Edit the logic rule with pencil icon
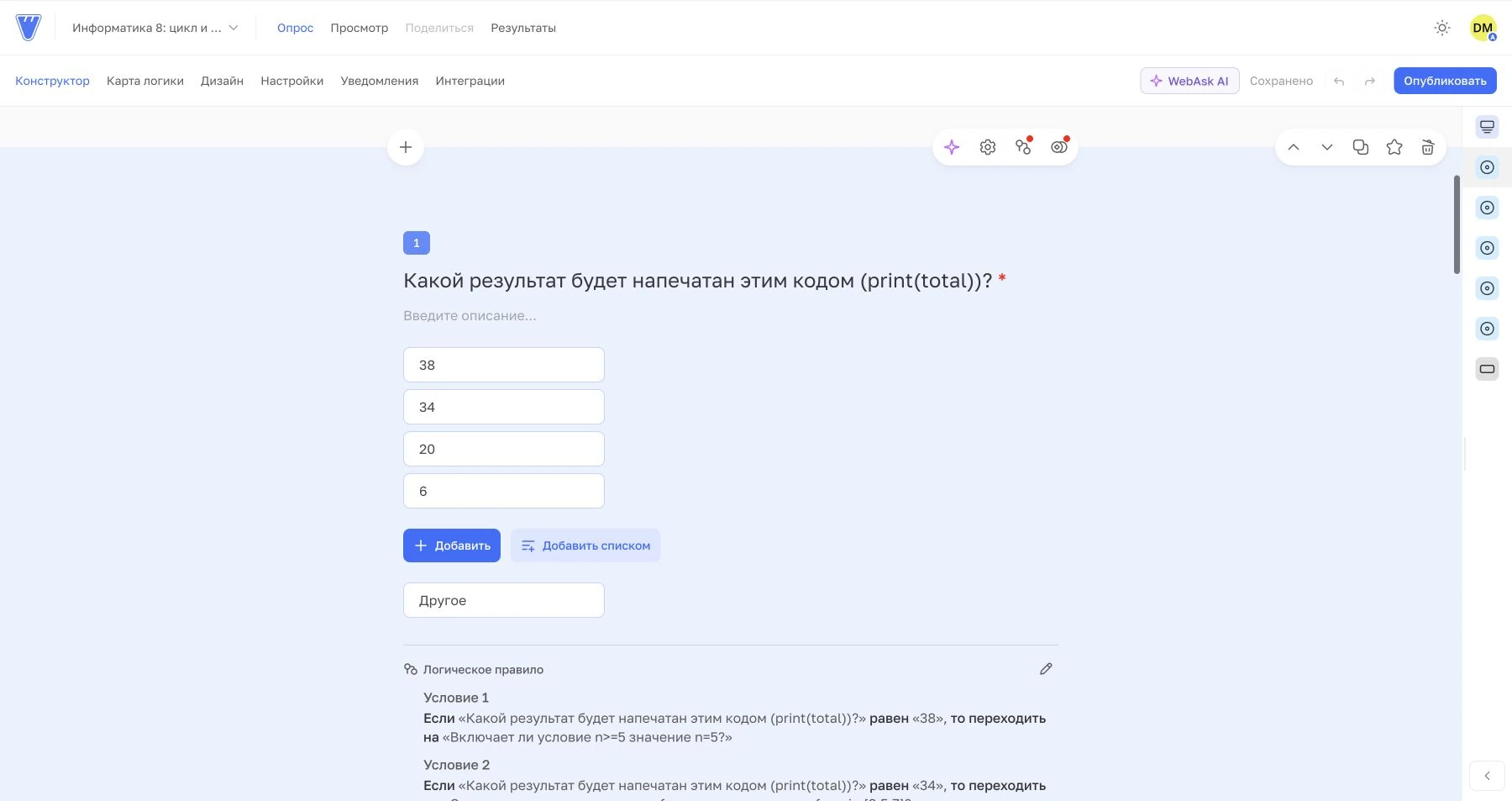 coord(1046,669)
